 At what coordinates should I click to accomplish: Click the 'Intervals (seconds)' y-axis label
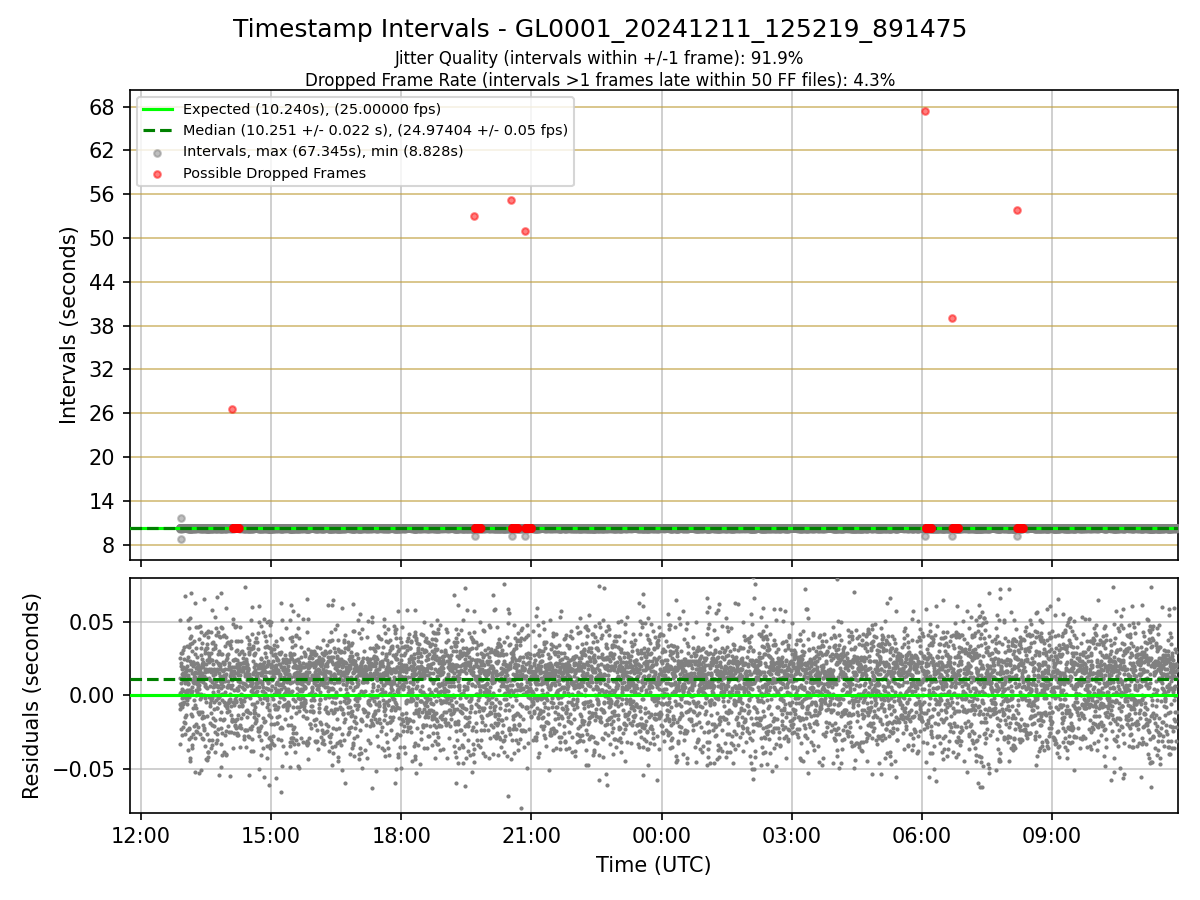tap(68, 325)
